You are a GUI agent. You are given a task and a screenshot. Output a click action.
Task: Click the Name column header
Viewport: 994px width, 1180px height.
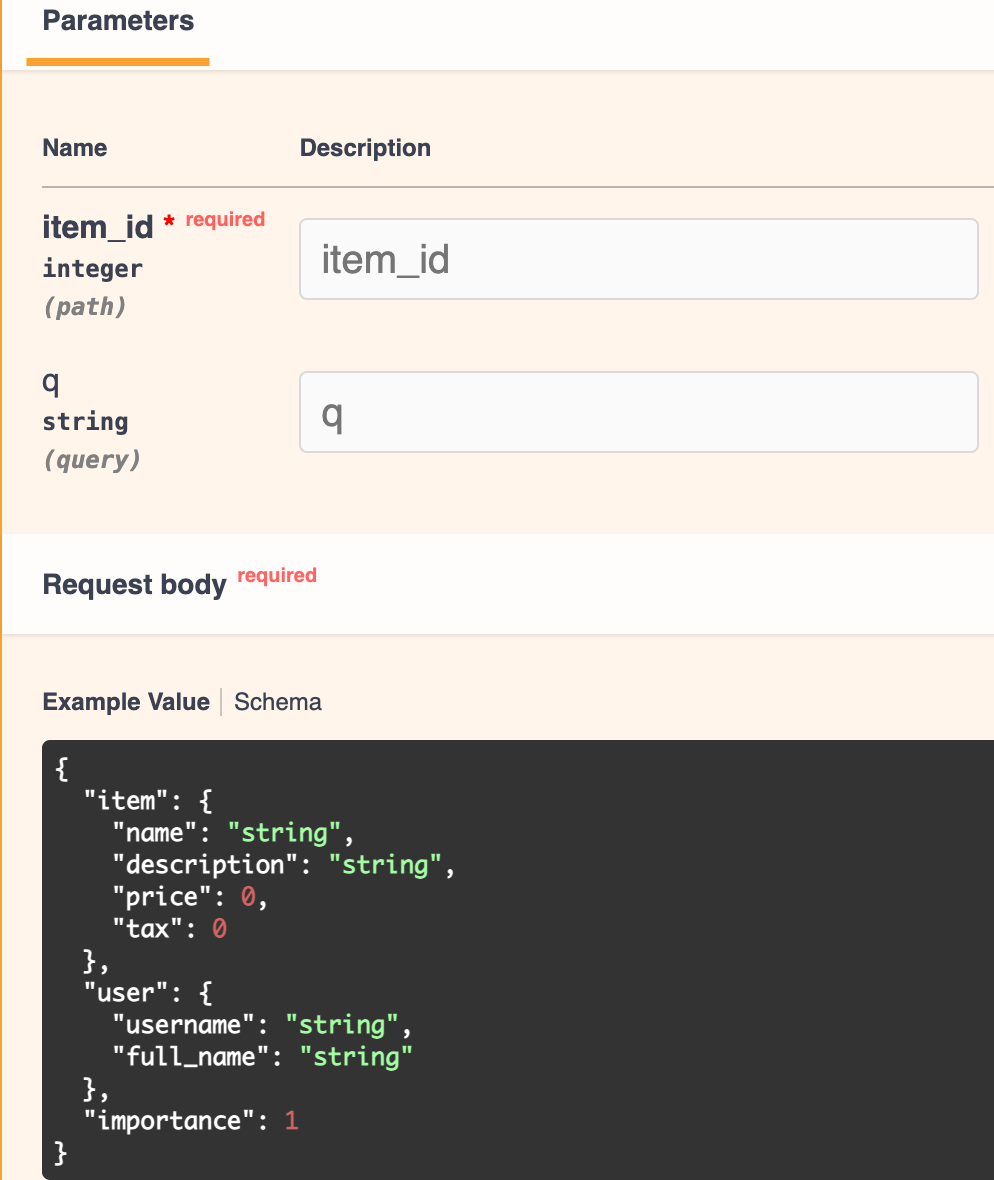click(74, 148)
